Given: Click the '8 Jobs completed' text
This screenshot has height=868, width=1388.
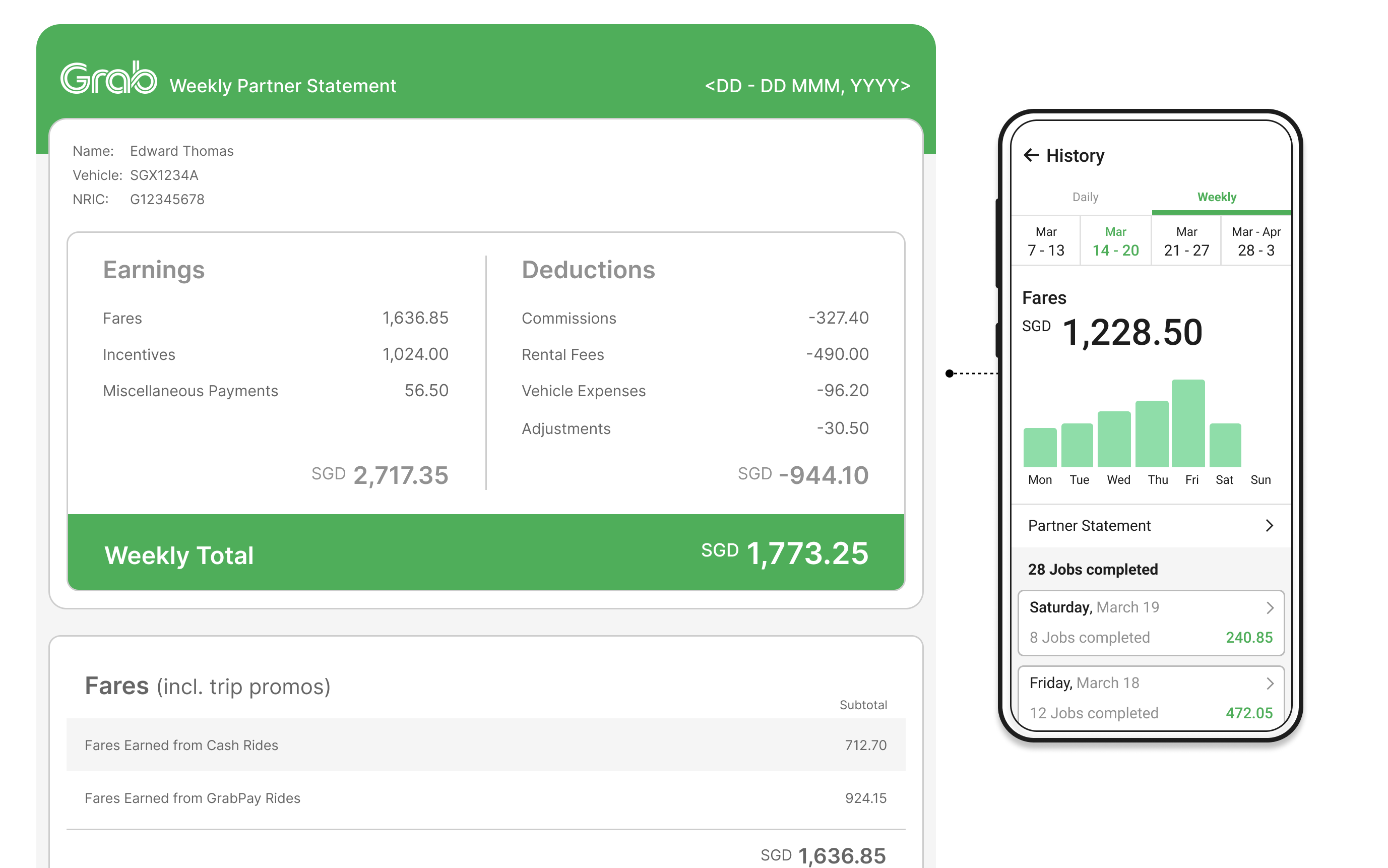Looking at the screenshot, I should click(1090, 638).
